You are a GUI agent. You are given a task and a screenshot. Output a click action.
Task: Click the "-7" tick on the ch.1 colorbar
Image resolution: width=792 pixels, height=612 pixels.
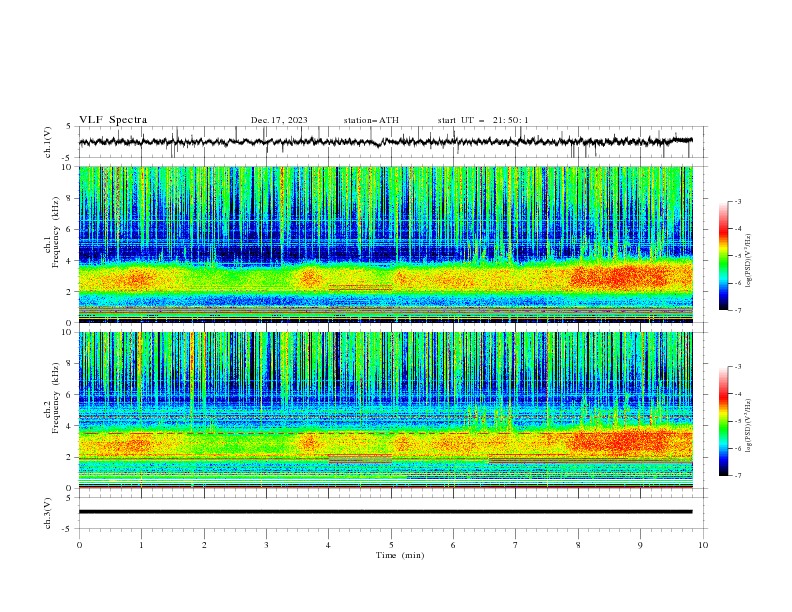[x=737, y=310]
